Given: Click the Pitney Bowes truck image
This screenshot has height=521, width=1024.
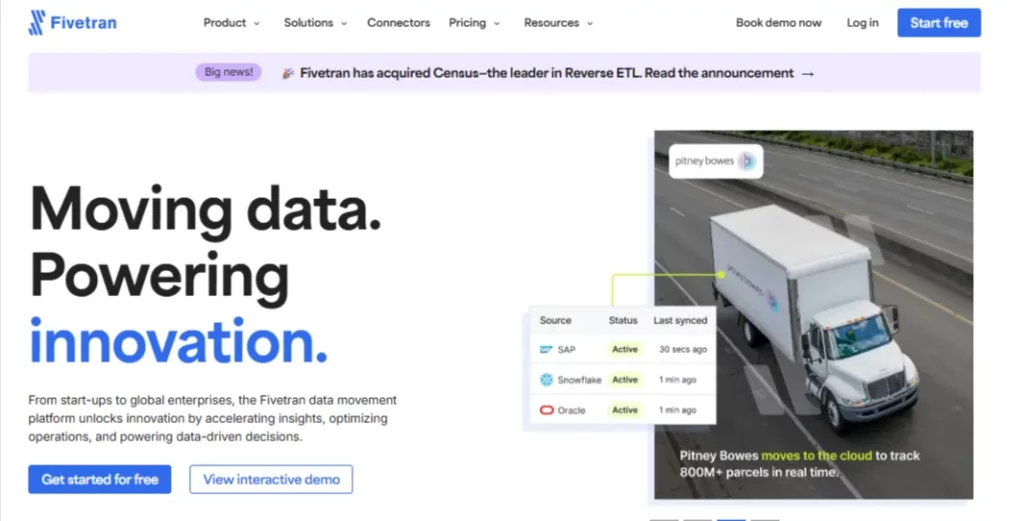Looking at the screenshot, I should [x=814, y=315].
